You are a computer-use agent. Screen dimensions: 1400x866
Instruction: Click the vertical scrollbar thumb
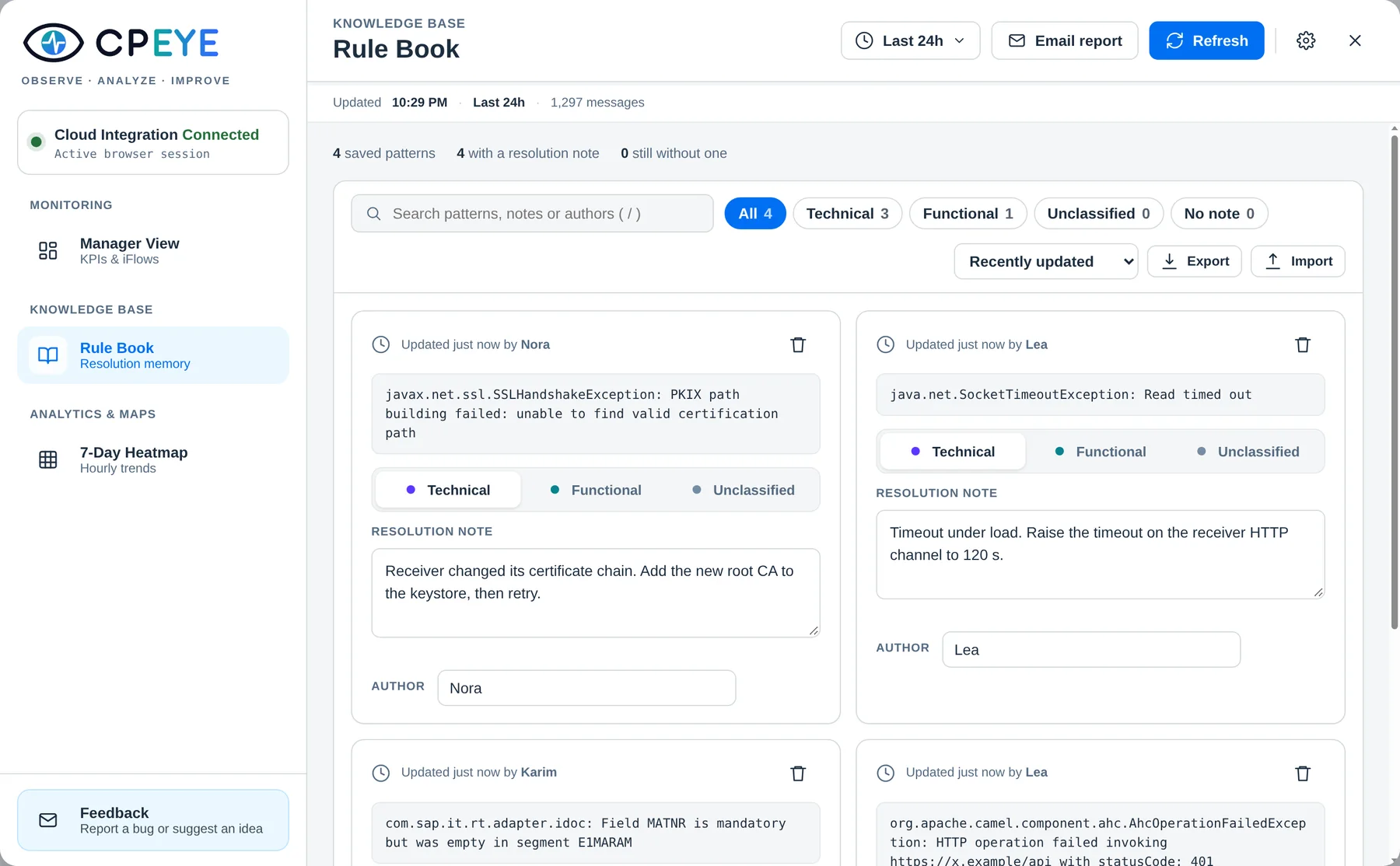(x=1395, y=381)
